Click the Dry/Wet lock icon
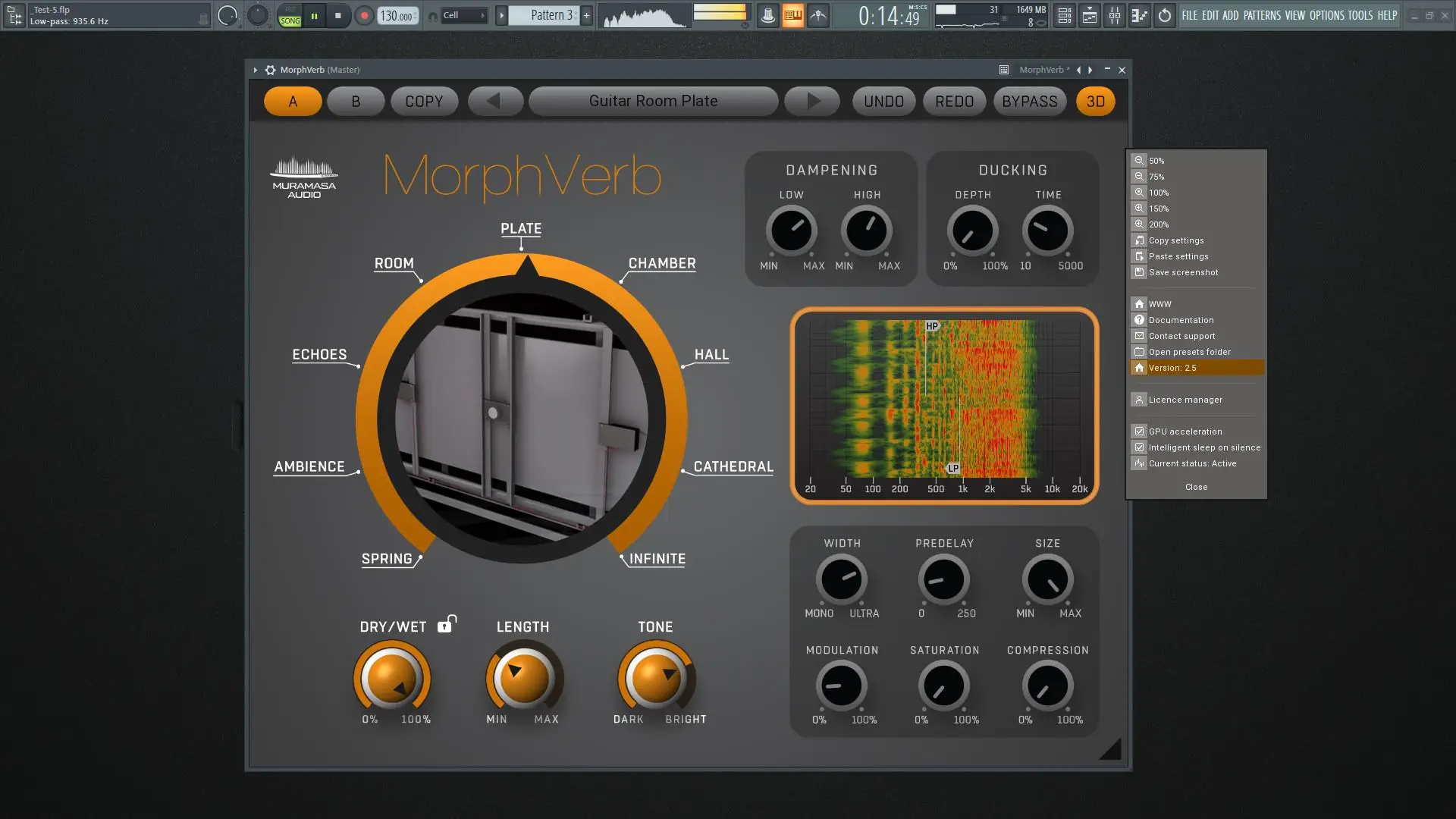1456x819 pixels. click(447, 624)
